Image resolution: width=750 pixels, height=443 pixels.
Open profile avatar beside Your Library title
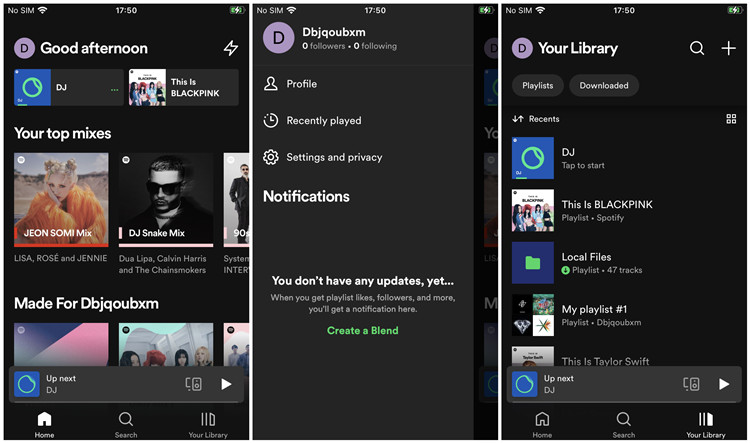click(522, 48)
